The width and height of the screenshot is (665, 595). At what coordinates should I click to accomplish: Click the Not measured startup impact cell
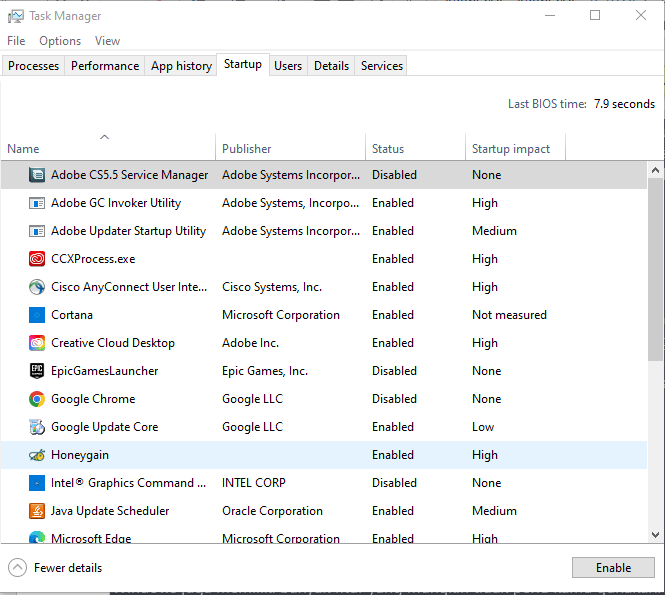[509, 315]
